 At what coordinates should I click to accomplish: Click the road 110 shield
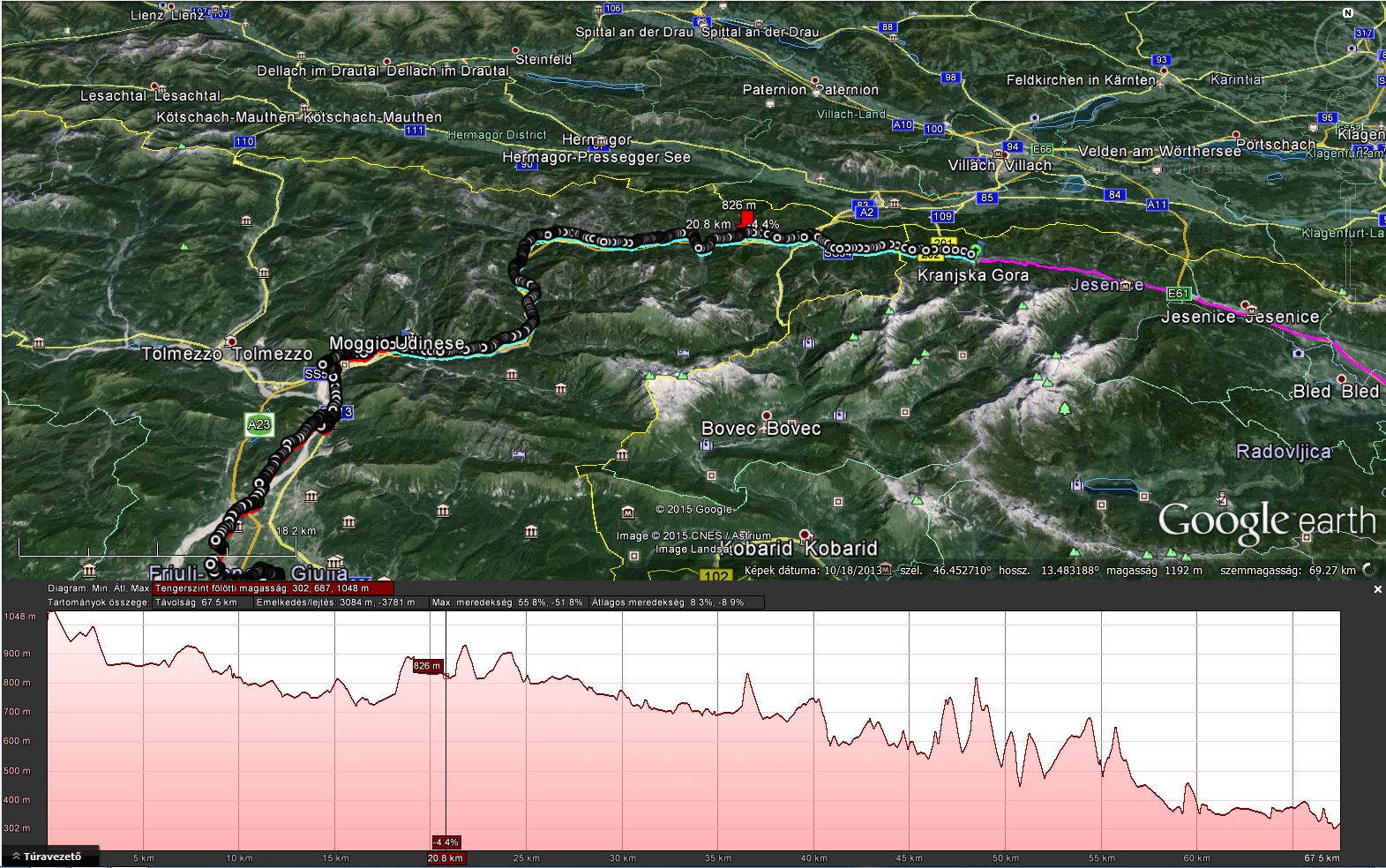243,141
